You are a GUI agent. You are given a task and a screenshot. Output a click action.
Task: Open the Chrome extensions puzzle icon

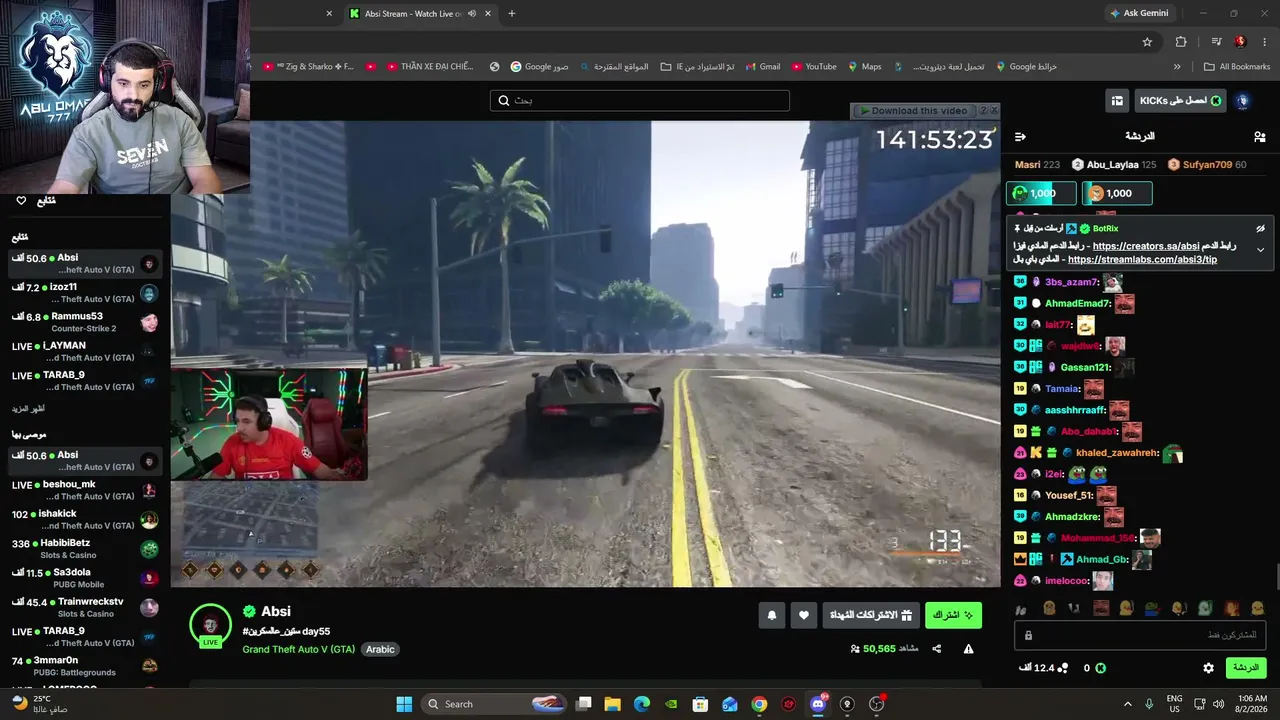coord(1181,42)
